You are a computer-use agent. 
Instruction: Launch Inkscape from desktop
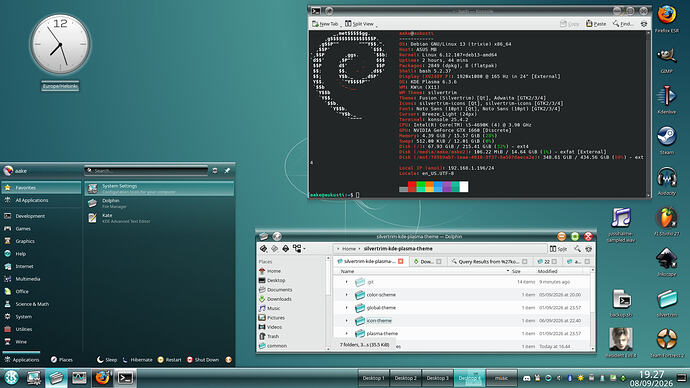click(x=667, y=258)
